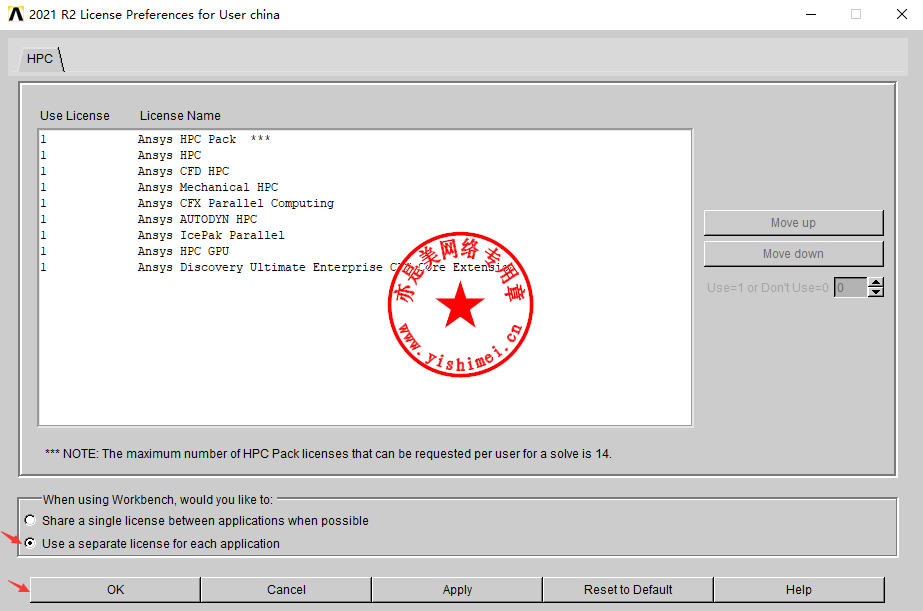Select the Ansys IcePak Parallel row
Screen dimensions: 923x611
365,235
